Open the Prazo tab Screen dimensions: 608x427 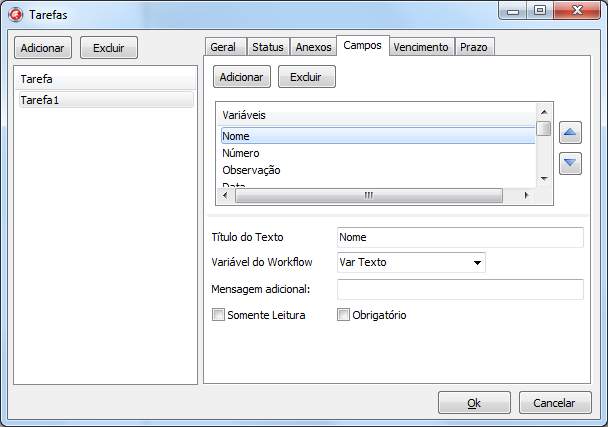[474, 47]
